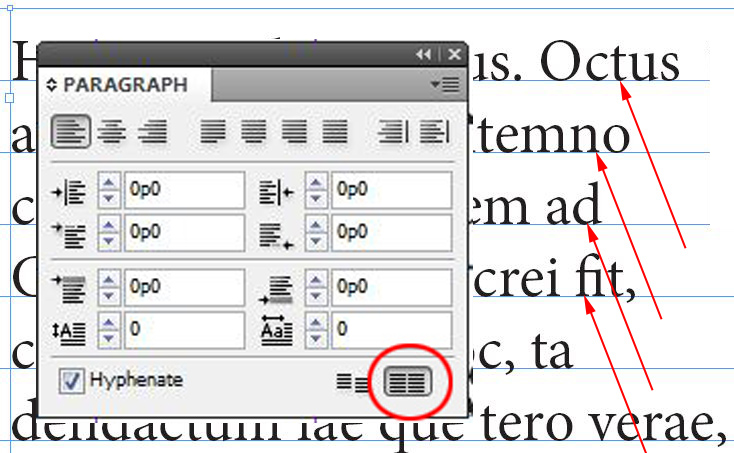
Task: Click the Space After value field
Action: click(391, 287)
